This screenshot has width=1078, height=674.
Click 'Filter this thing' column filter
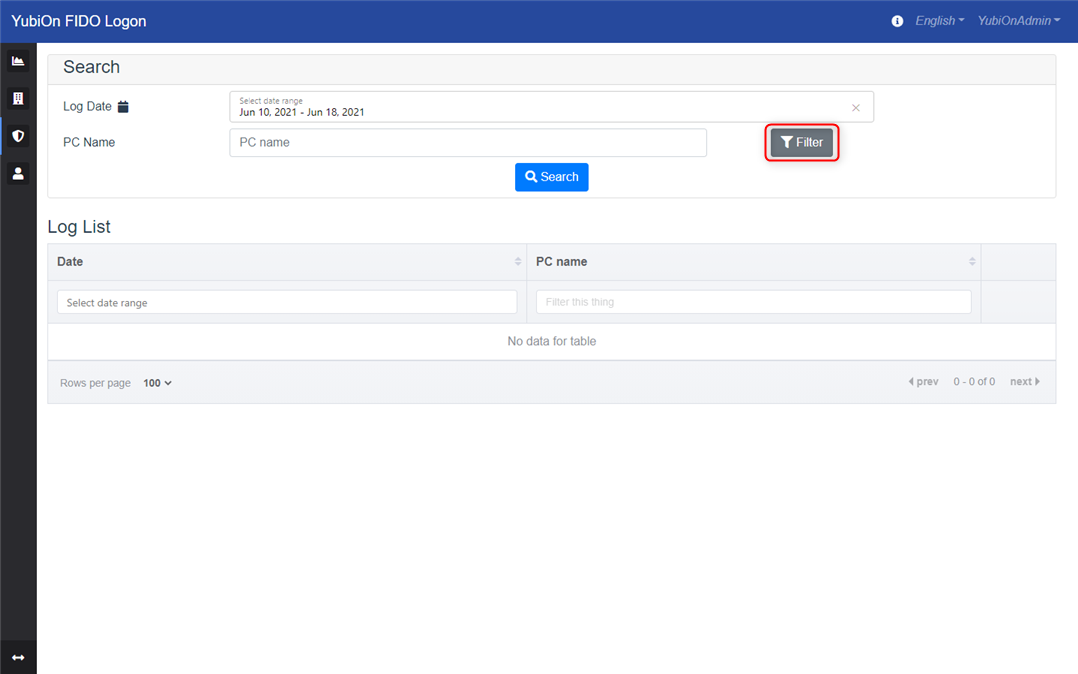754,302
